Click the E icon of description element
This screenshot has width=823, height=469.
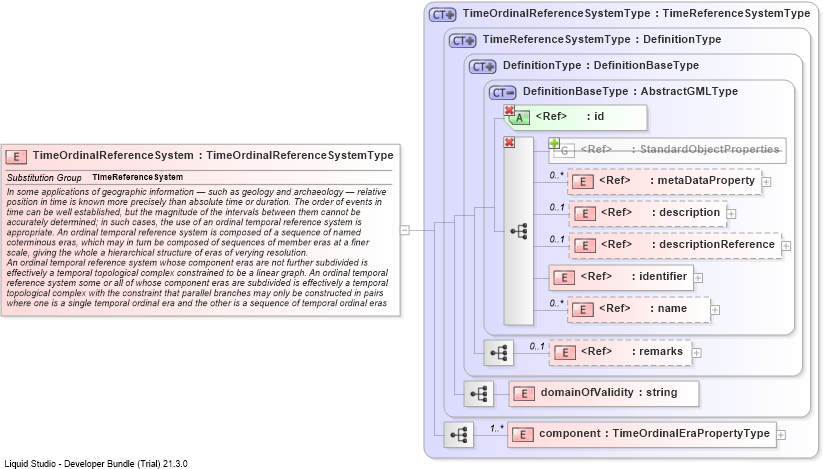click(x=585, y=214)
